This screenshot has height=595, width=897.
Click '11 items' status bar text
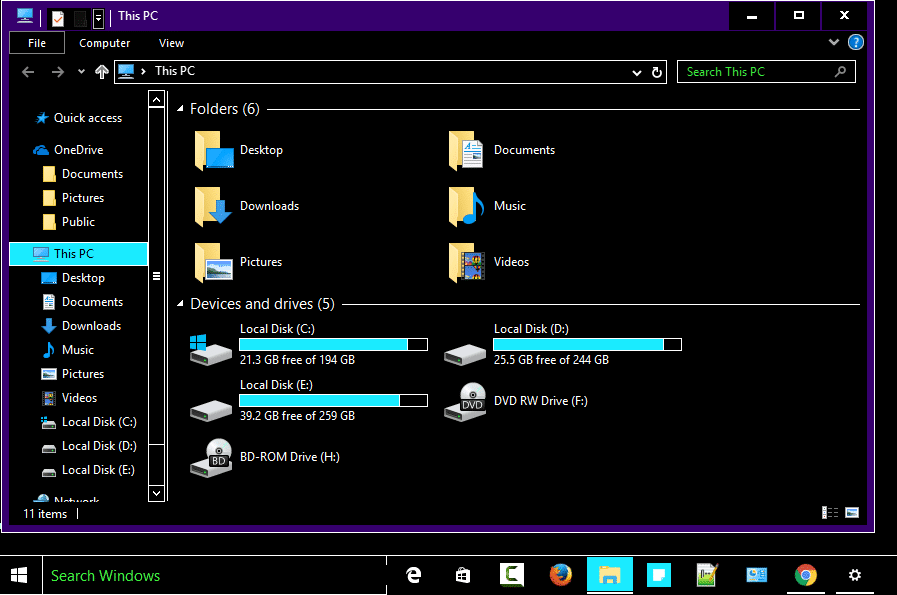pyautogui.click(x=45, y=514)
